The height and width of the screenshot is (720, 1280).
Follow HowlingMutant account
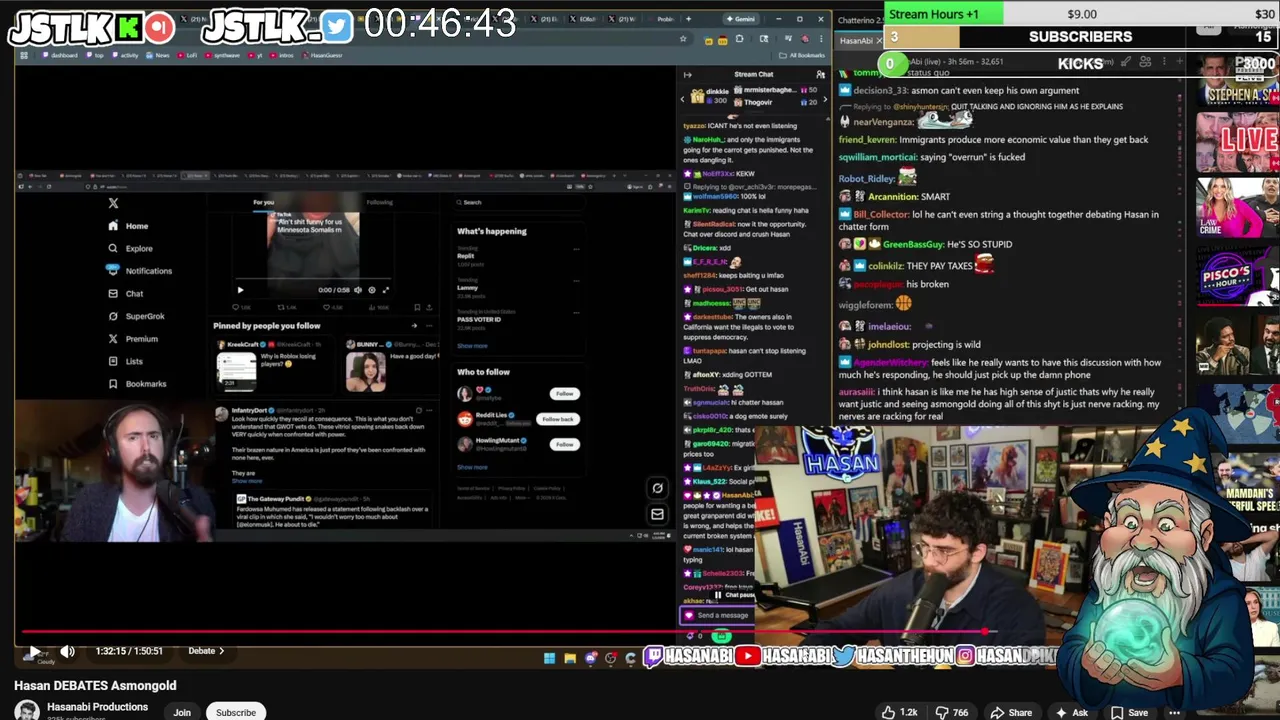pyautogui.click(x=564, y=444)
